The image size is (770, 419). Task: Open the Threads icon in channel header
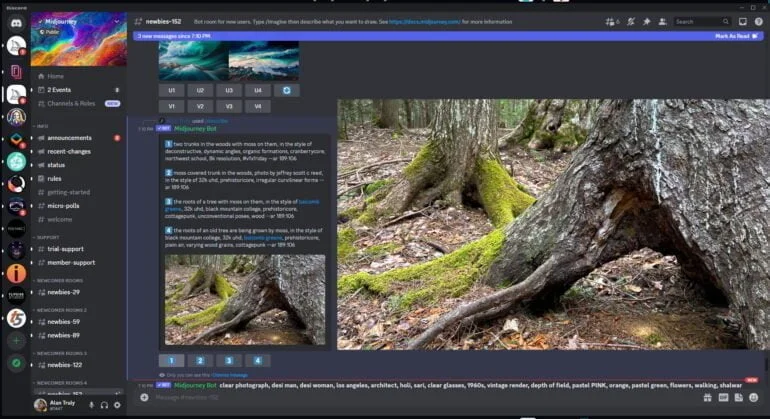coord(609,21)
